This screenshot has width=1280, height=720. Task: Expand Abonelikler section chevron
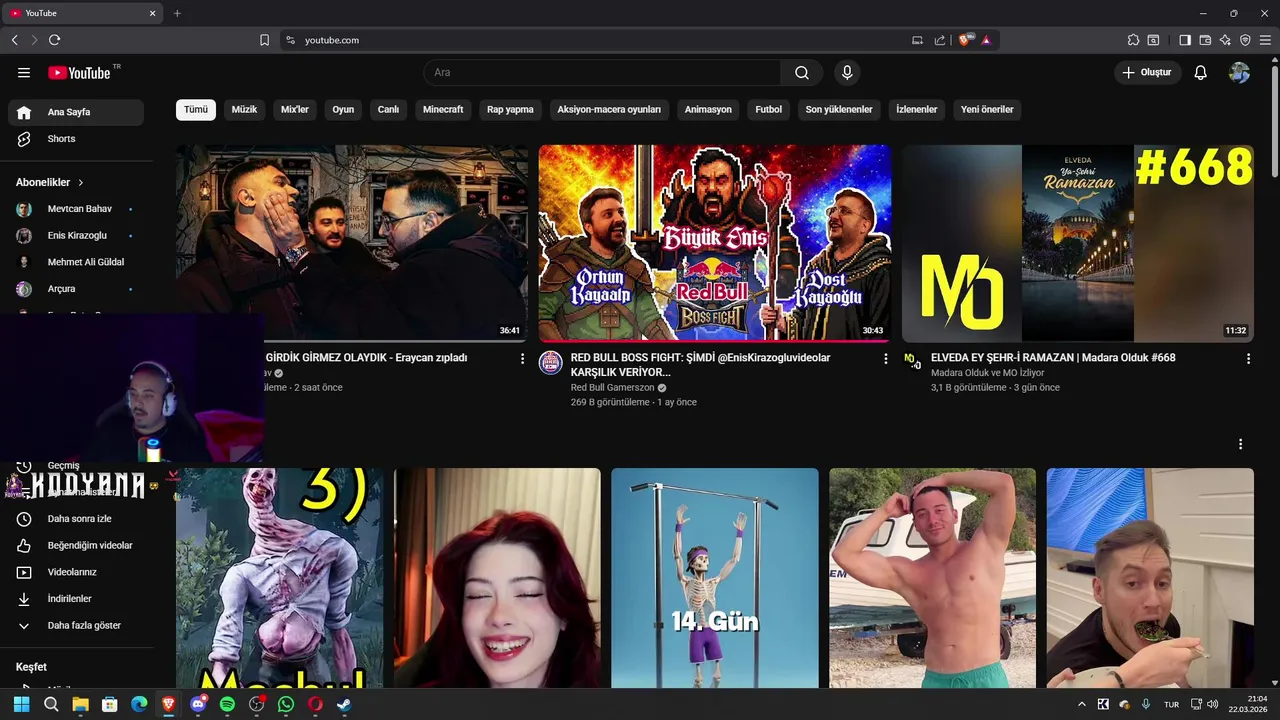click(x=81, y=183)
